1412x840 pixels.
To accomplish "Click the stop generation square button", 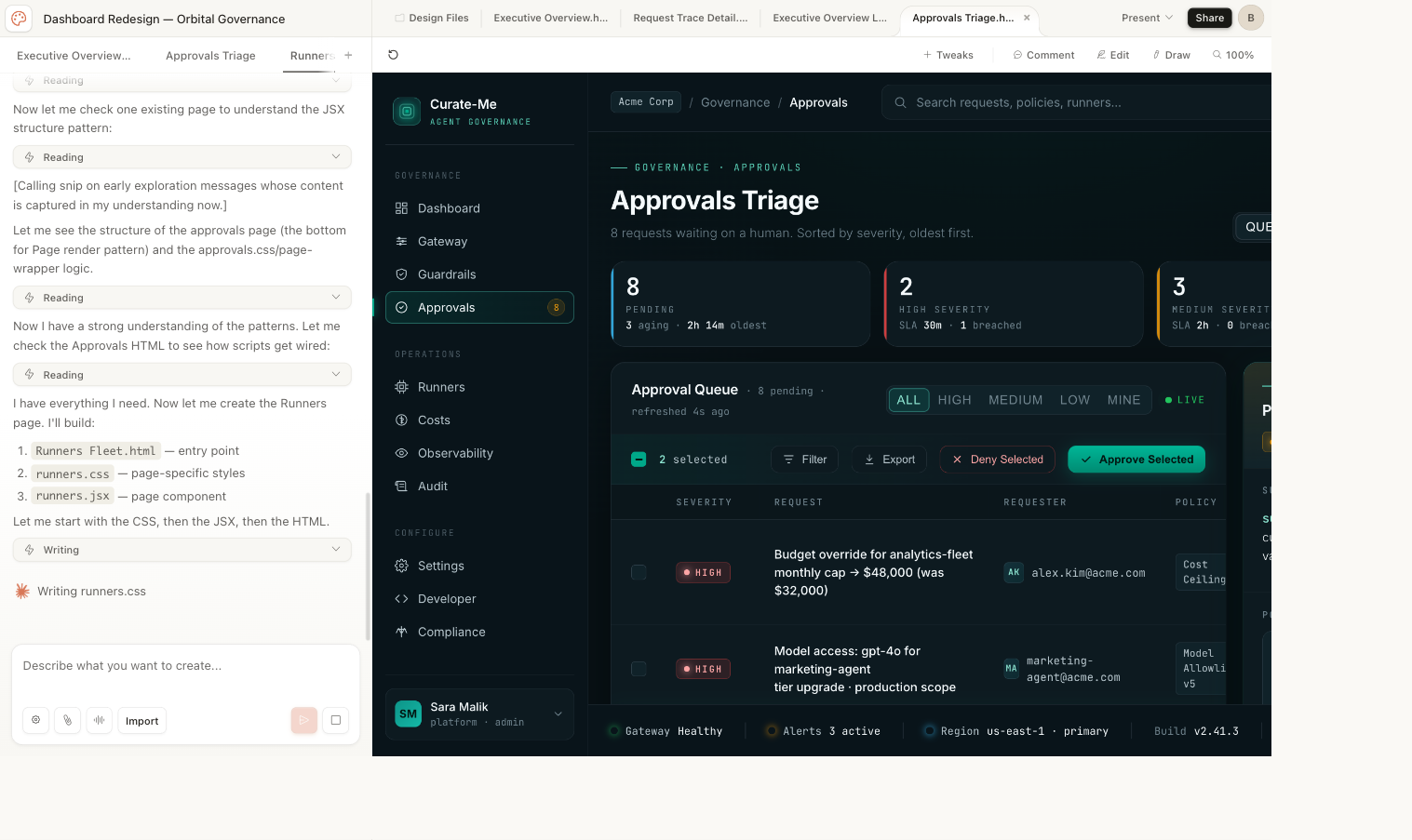I will [x=335, y=720].
